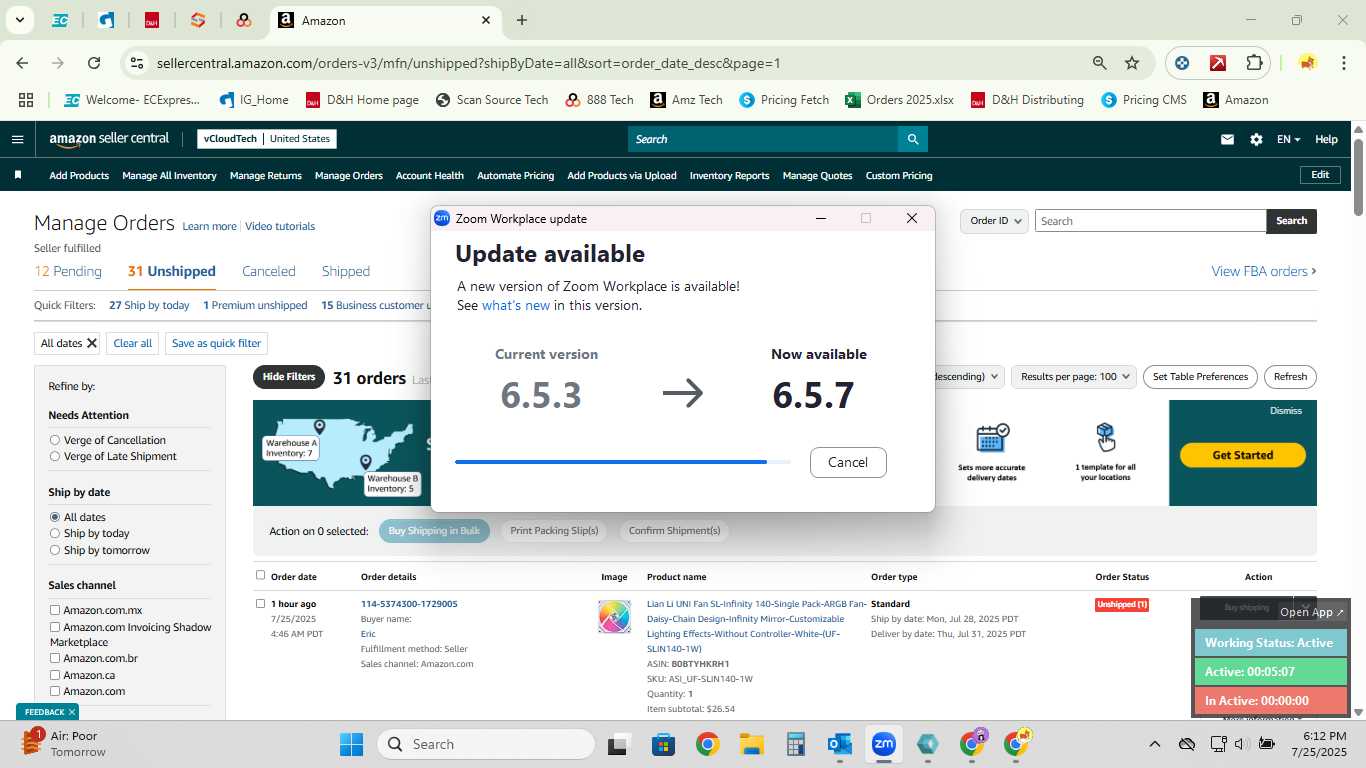This screenshot has height=768, width=1366.
Task: Open Set Table Preferences
Action: pyautogui.click(x=1200, y=377)
